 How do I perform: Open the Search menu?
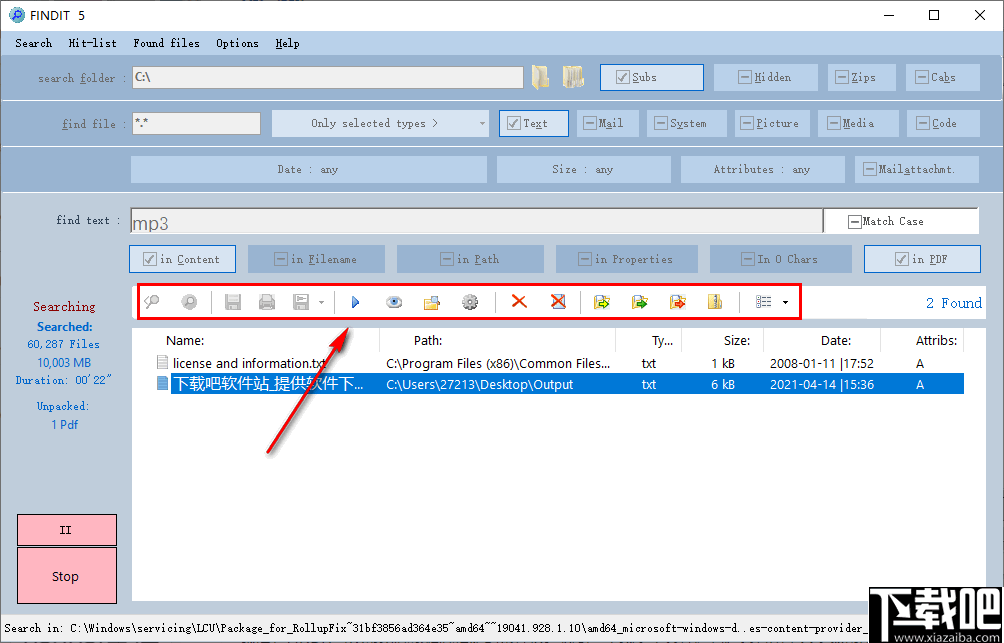coord(33,43)
